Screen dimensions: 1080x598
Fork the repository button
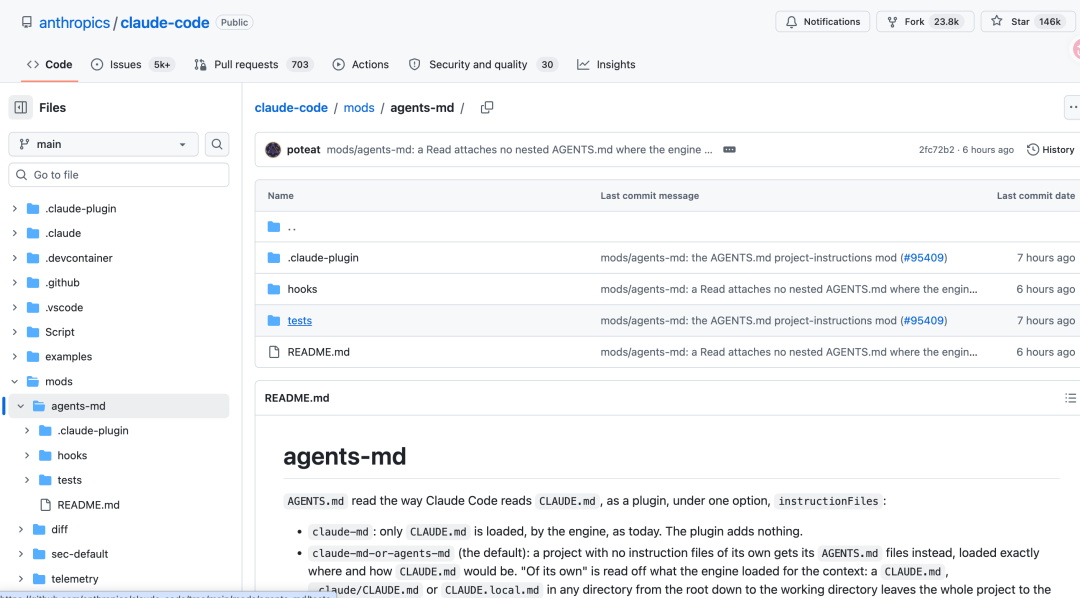tap(925, 21)
